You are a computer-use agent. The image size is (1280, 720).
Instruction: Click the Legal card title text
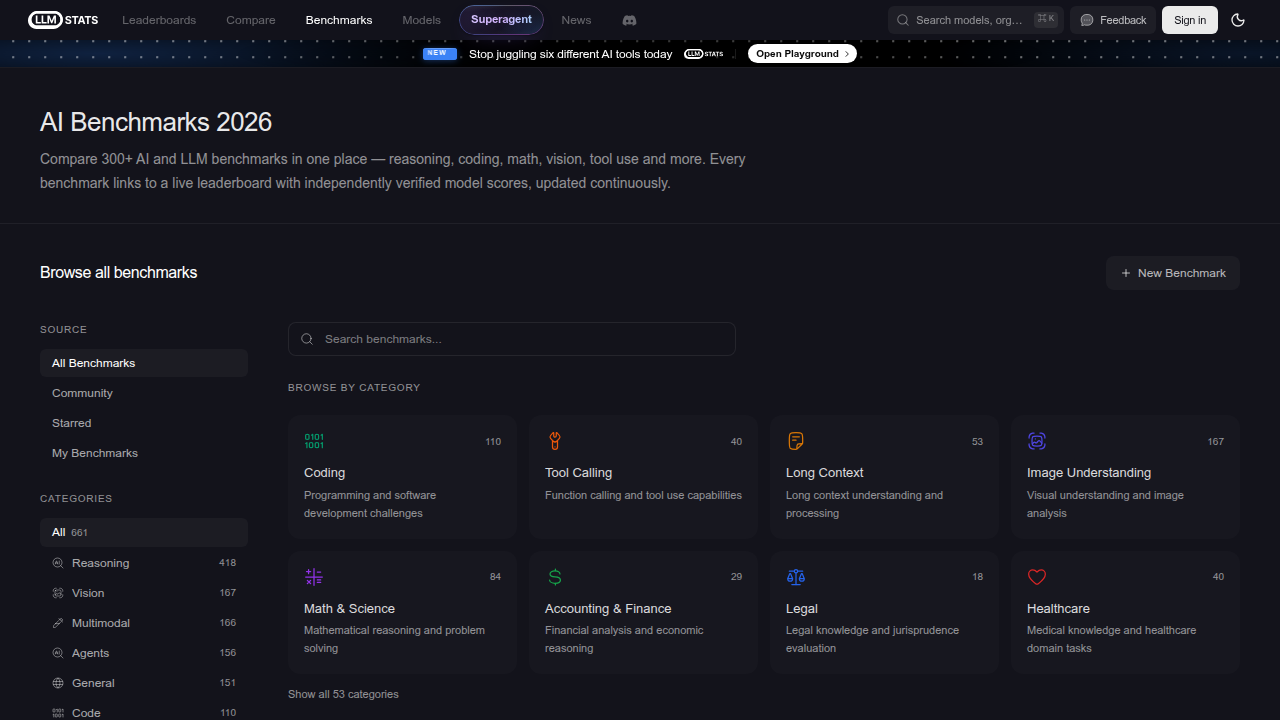tap(802, 609)
